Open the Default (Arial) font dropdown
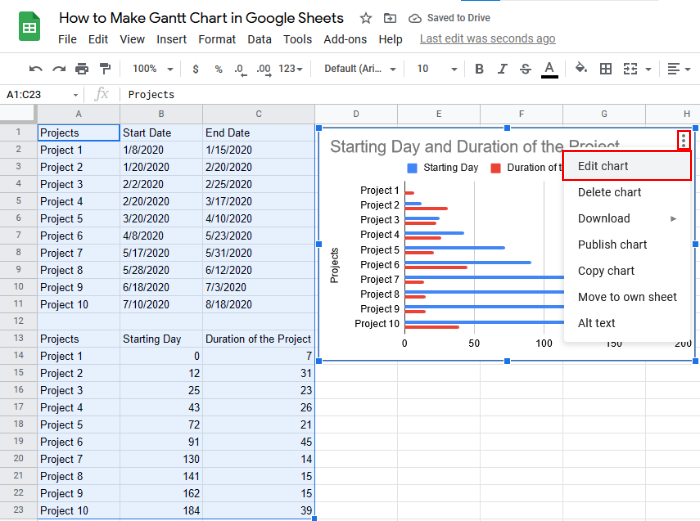Image resolution: width=700 pixels, height=521 pixels. (360, 69)
